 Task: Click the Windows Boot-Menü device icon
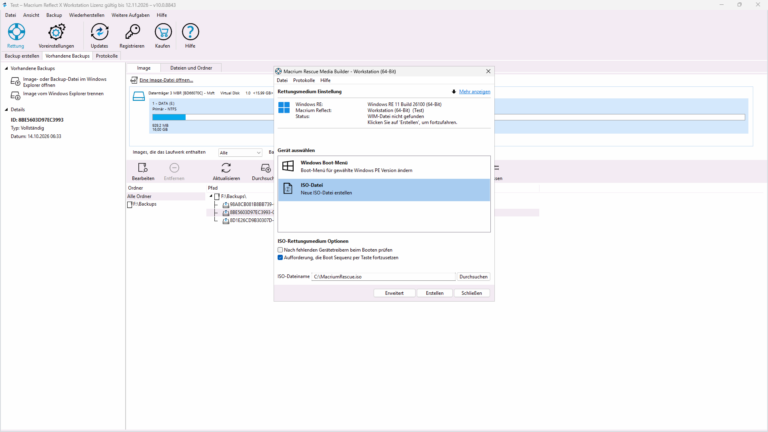tap(288, 166)
